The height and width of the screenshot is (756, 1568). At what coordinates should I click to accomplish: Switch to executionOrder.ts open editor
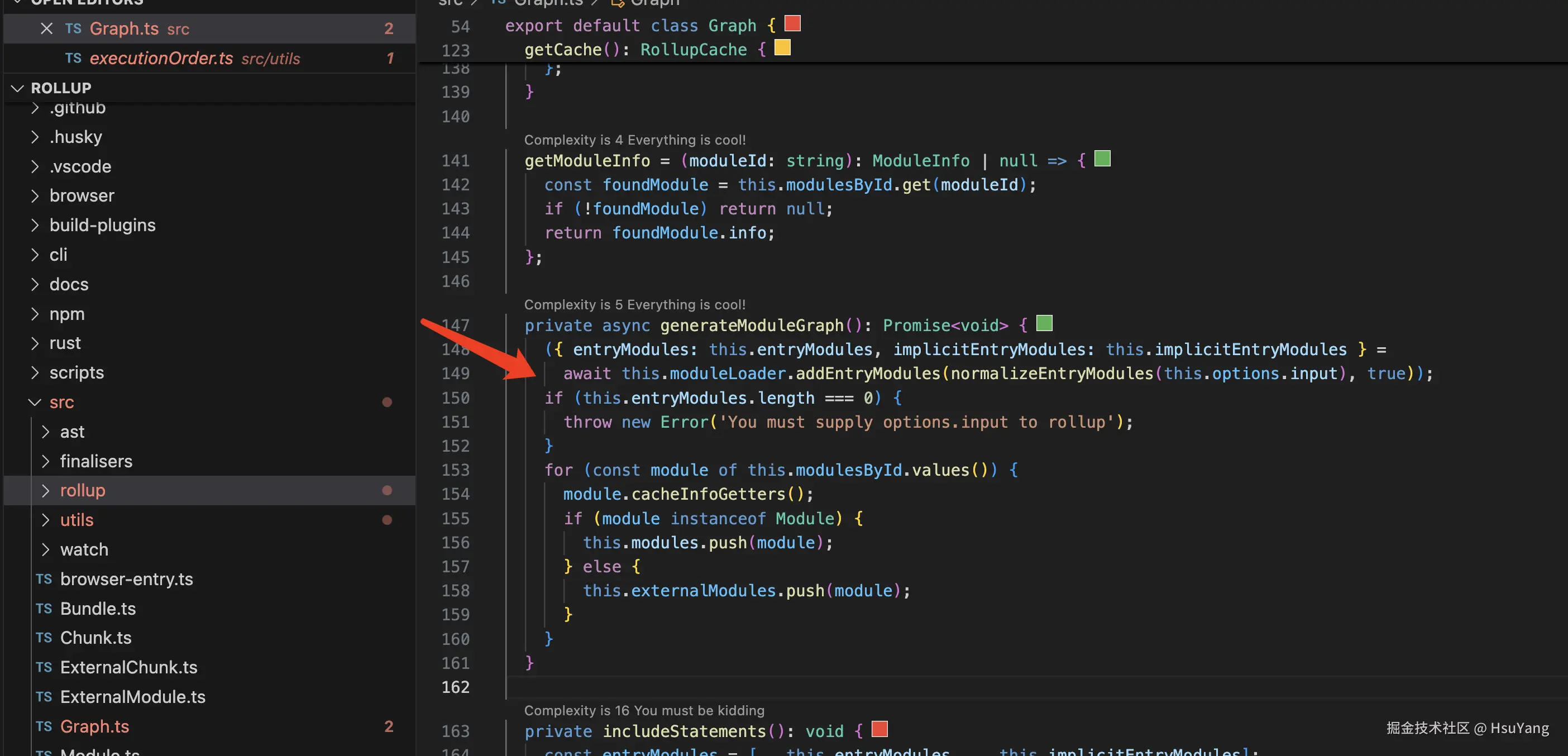click(x=161, y=58)
